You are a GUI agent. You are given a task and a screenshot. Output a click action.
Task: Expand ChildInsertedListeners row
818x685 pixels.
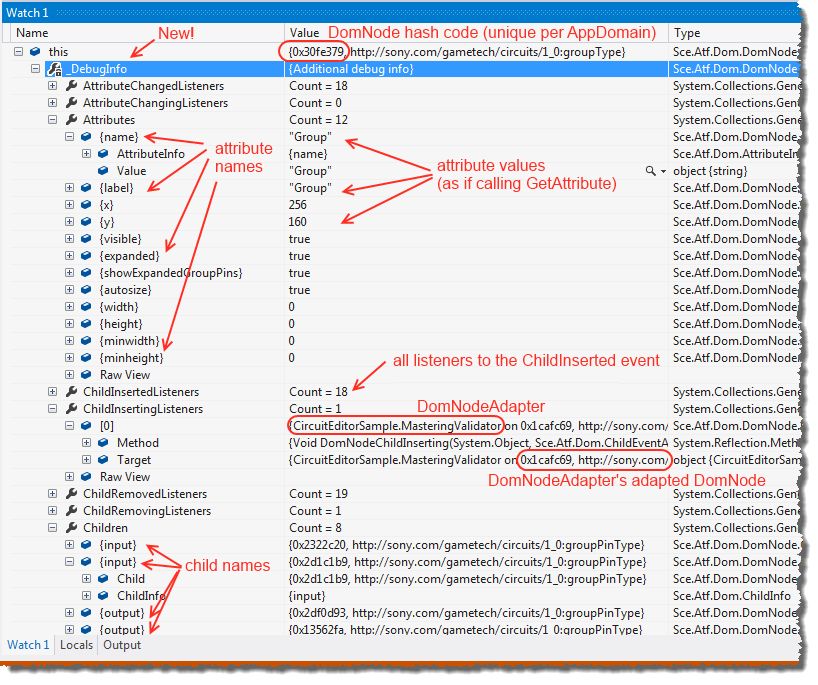[52, 391]
